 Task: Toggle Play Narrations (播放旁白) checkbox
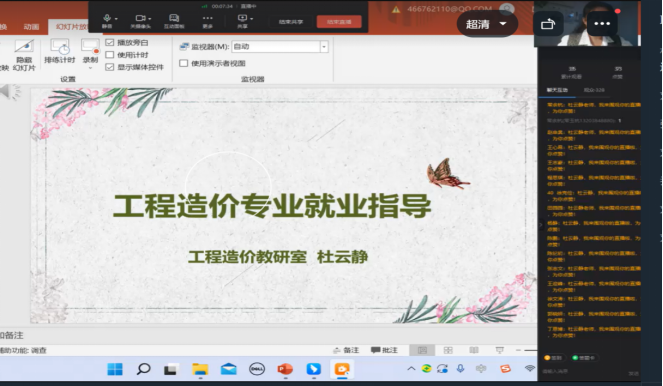pos(110,42)
